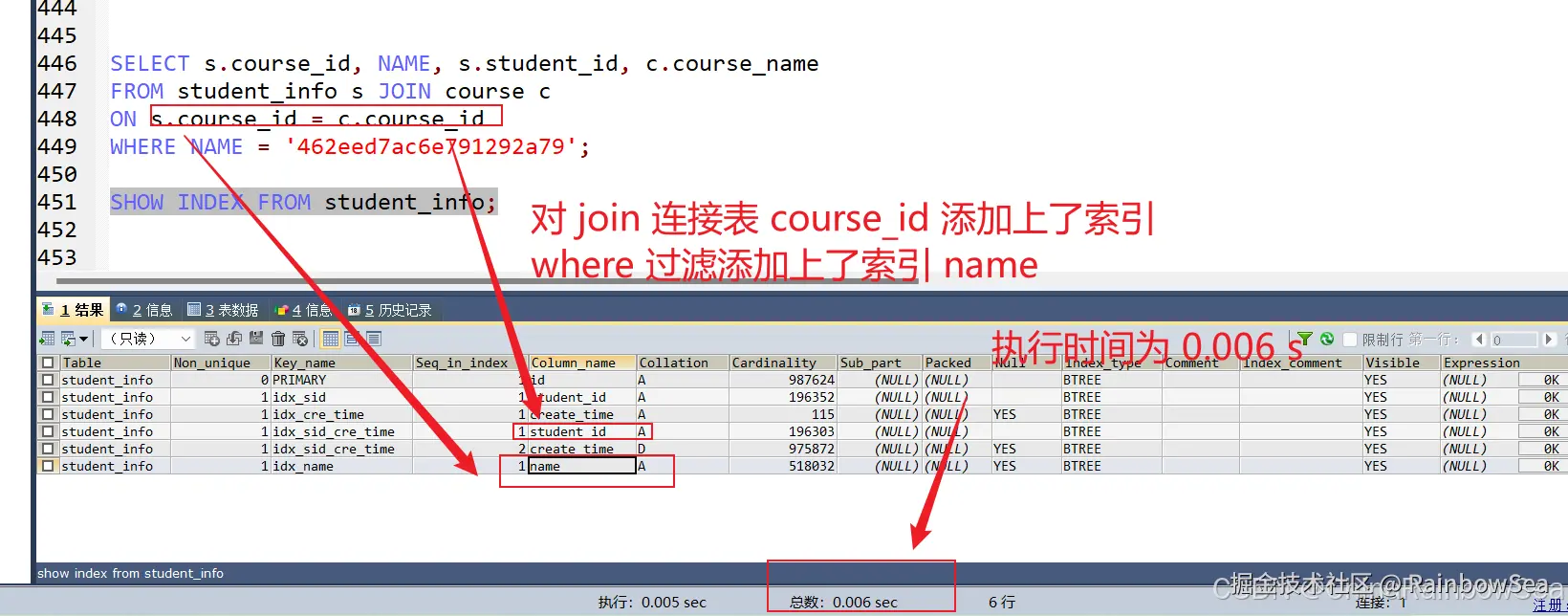1568x616 pixels.
Task: Click the next page right arrow
Action: 1549,340
